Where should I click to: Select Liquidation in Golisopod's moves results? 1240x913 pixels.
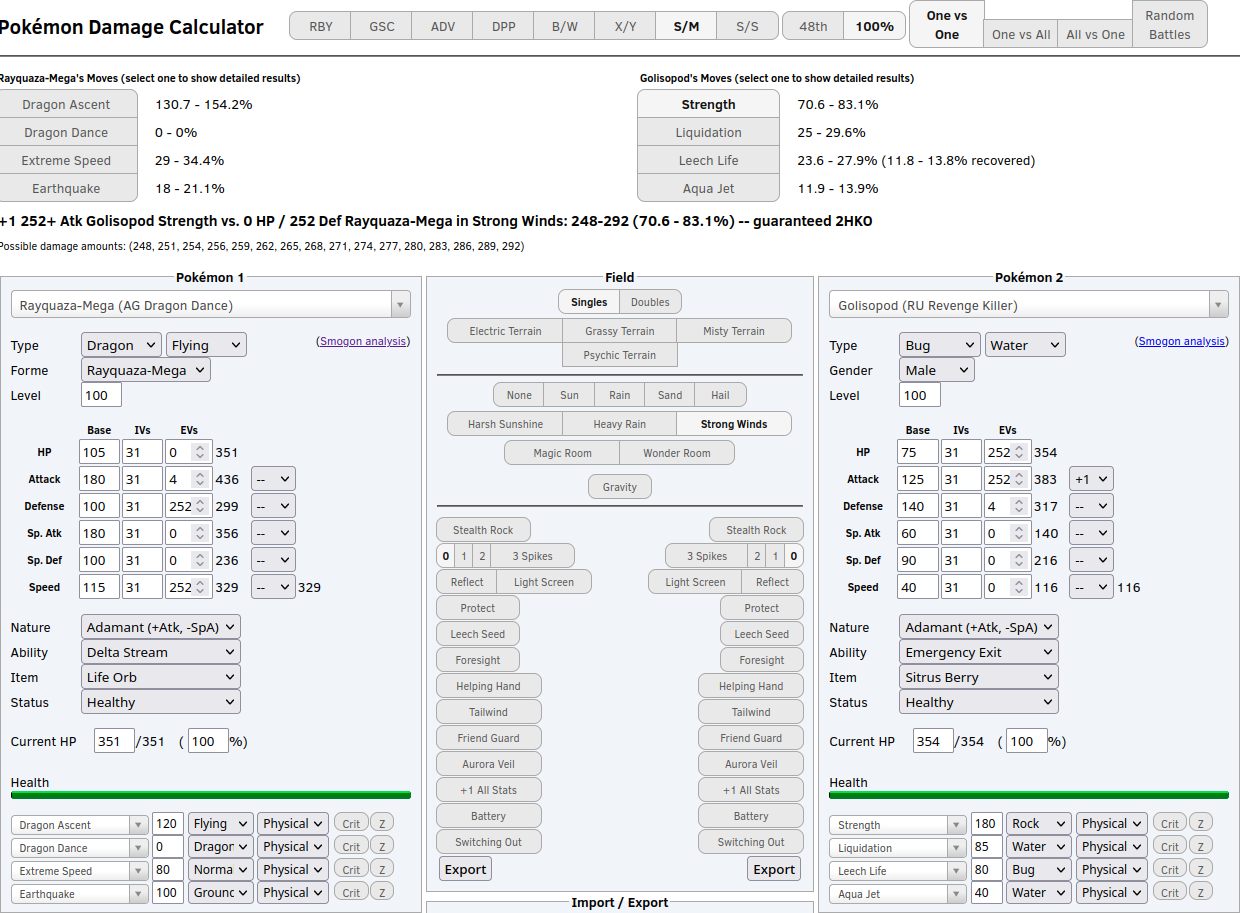coord(708,132)
